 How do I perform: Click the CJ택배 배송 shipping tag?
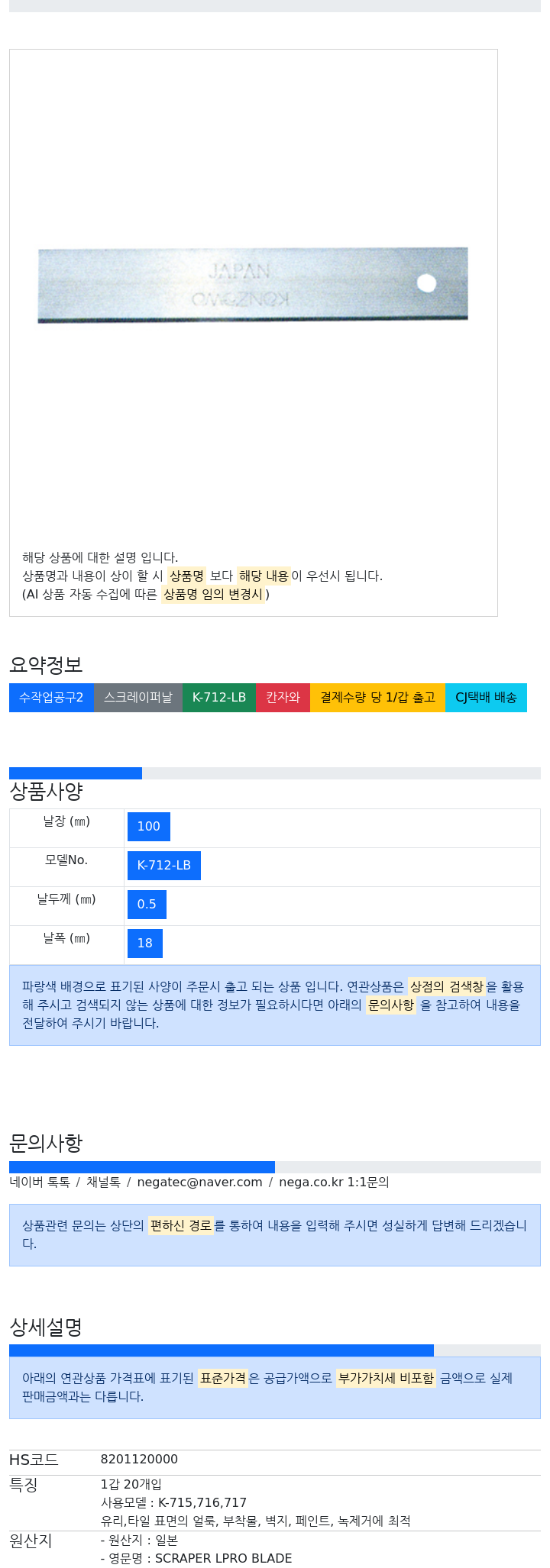tap(486, 698)
